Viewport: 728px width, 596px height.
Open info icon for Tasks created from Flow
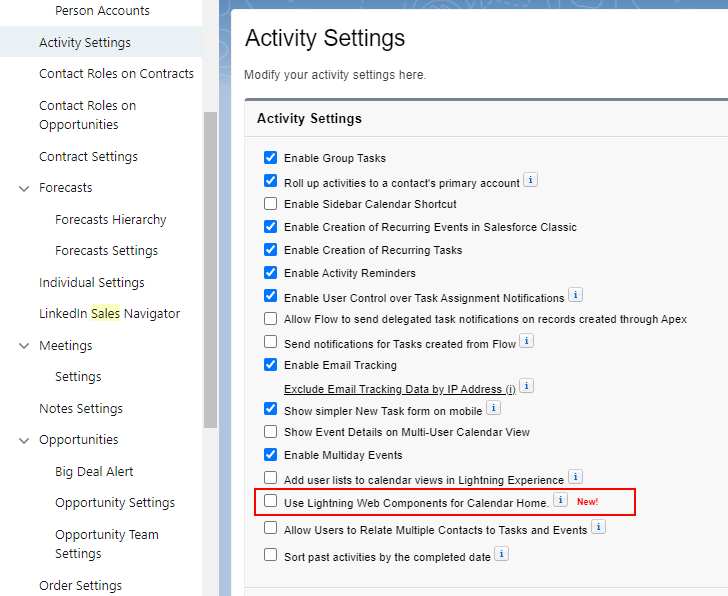pos(526,341)
